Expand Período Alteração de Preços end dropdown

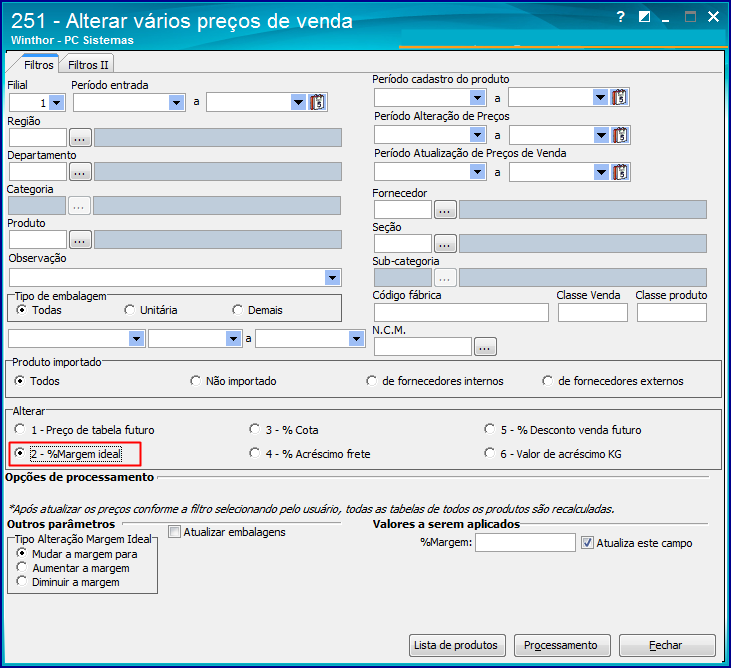coord(601,135)
